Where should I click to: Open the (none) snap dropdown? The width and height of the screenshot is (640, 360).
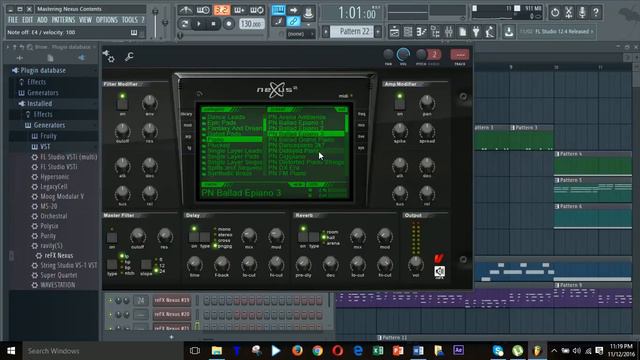301,34
